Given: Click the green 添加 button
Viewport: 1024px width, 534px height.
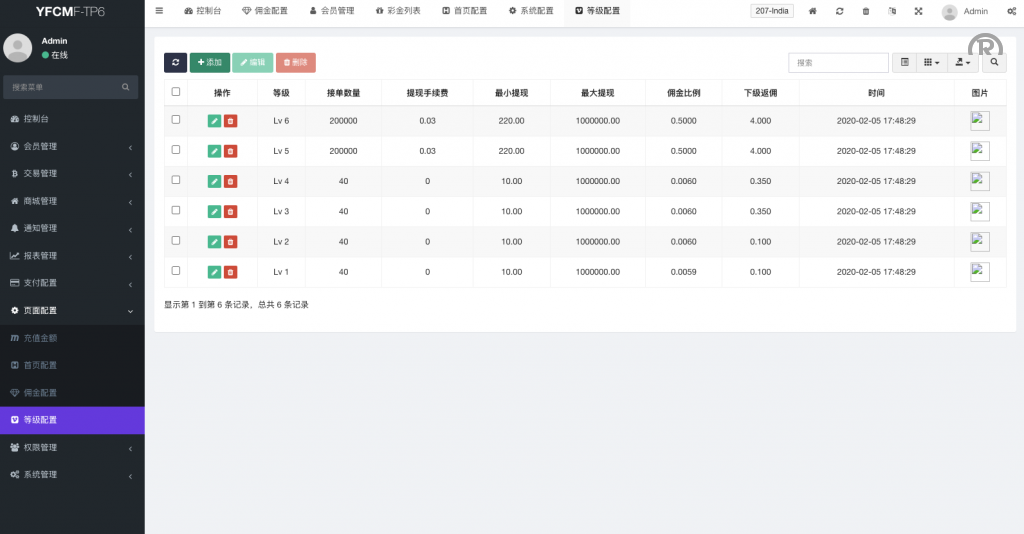Looking at the screenshot, I should [x=210, y=62].
